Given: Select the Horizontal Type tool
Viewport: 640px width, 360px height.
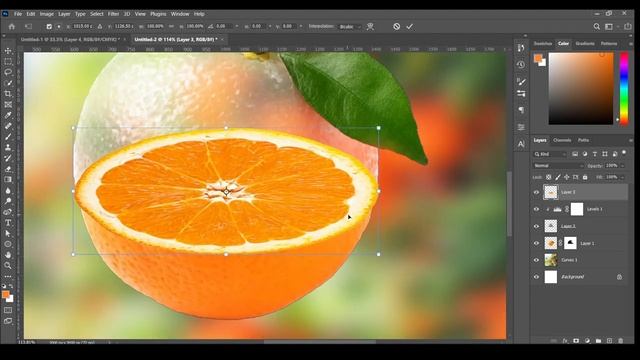Looking at the screenshot, I should click(x=8, y=223).
